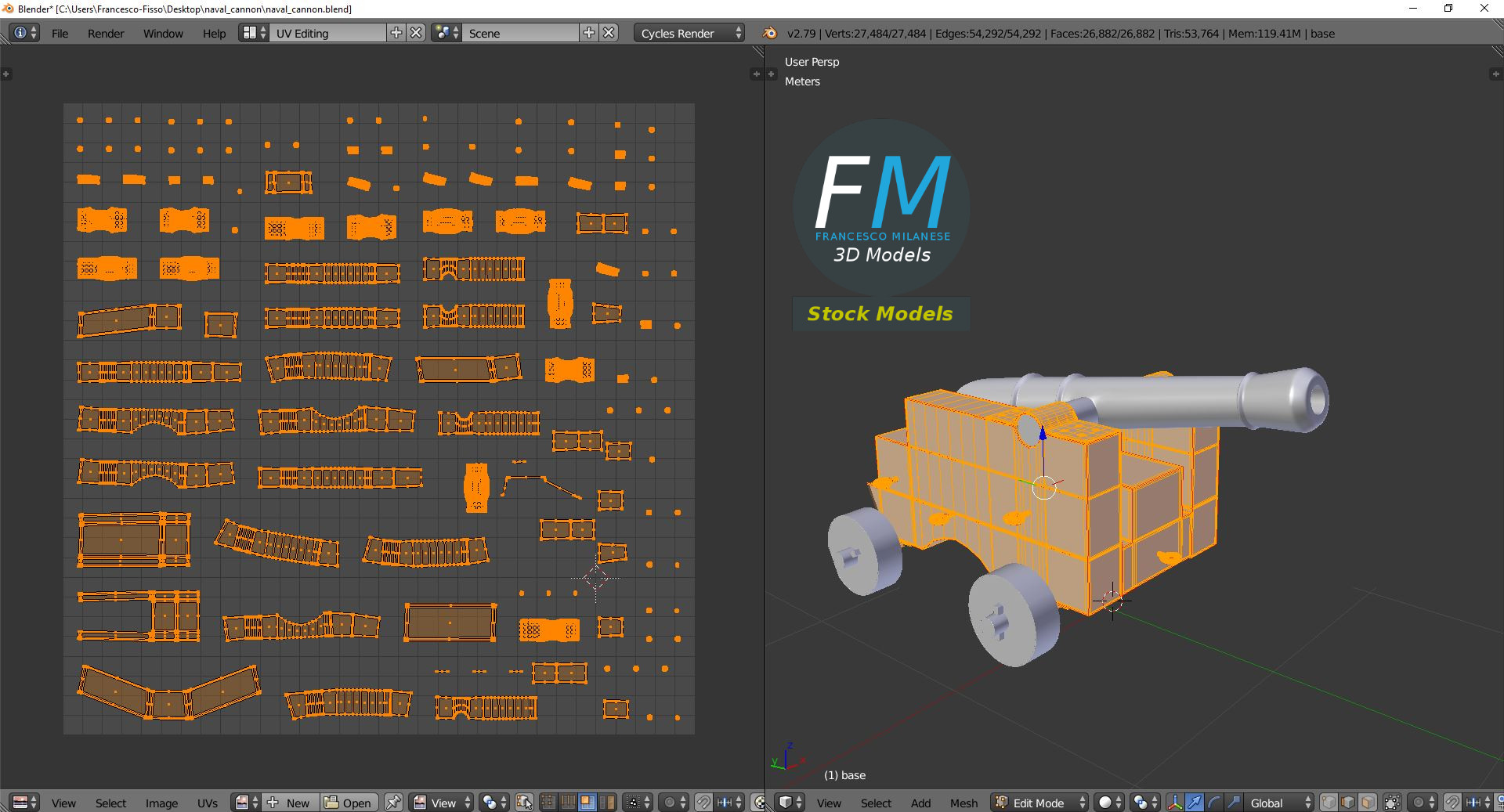Select UV face selection mode
Viewport: 1504px width, 812px height.
(x=587, y=803)
